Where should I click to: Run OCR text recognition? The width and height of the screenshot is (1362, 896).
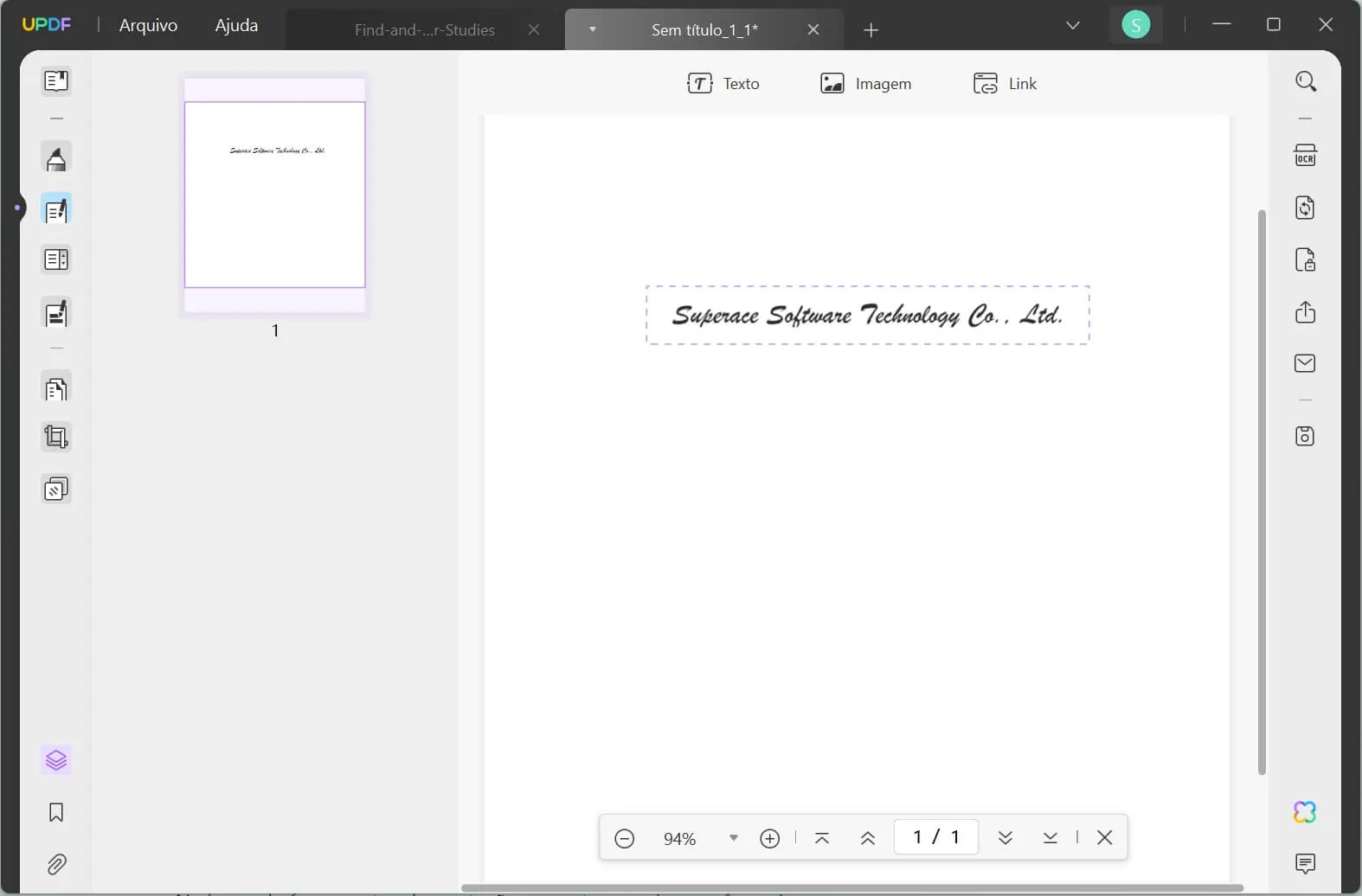[x=1305, y=156]
